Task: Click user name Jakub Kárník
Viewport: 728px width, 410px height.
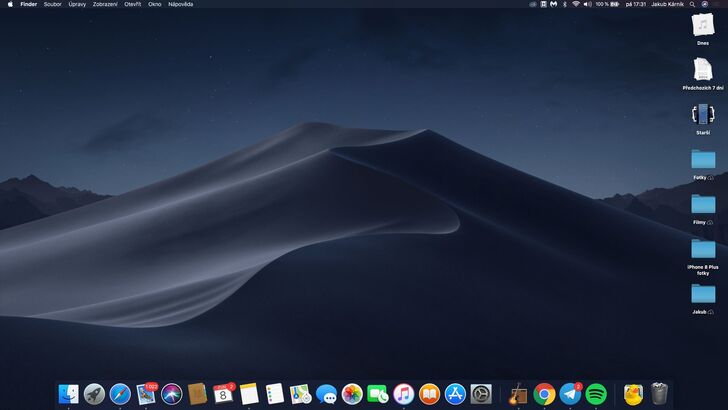Action: tap(667, 4)
